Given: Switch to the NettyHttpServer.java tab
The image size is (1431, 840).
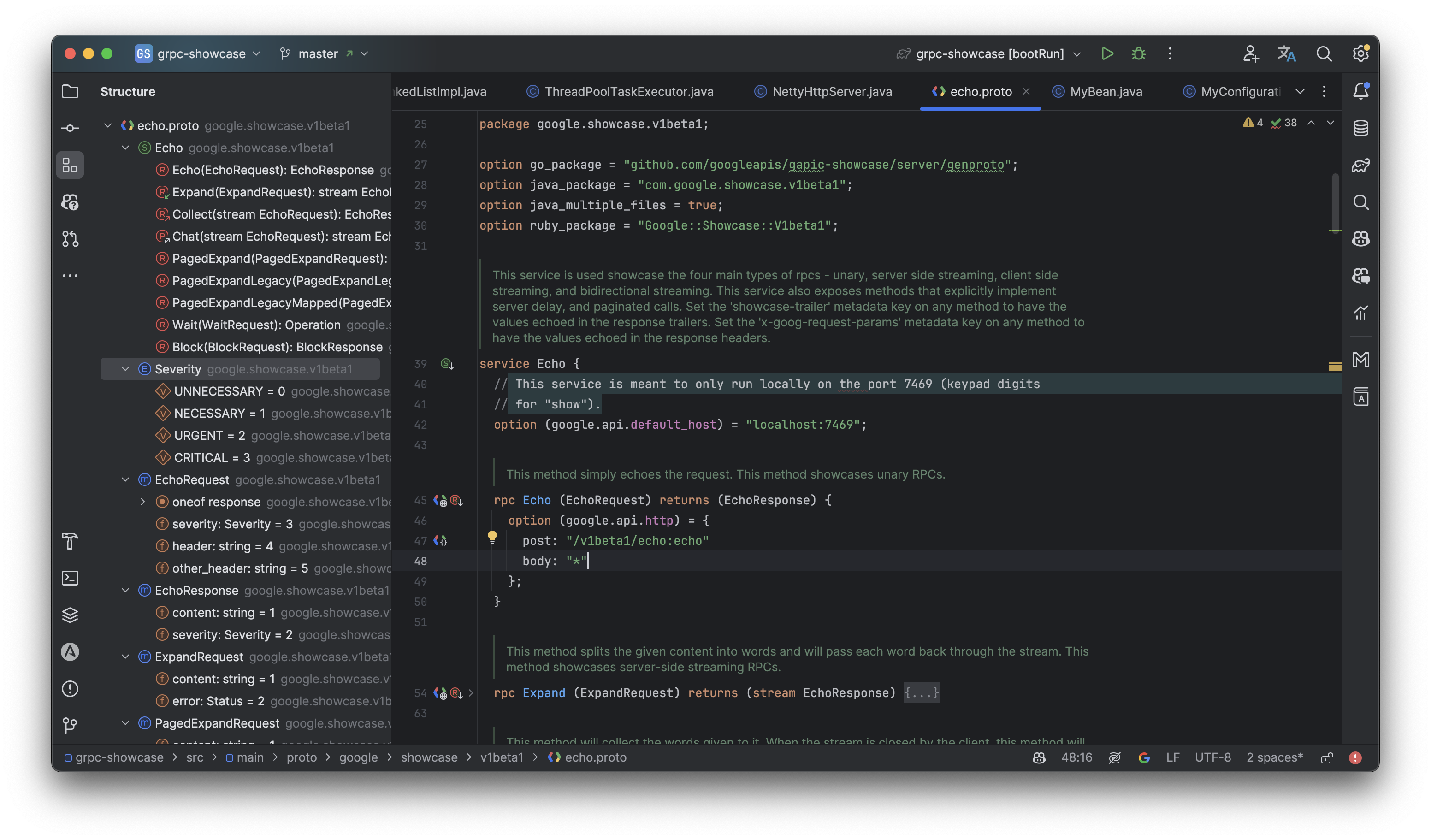Looking at the screenshot, I should [831, 91].
